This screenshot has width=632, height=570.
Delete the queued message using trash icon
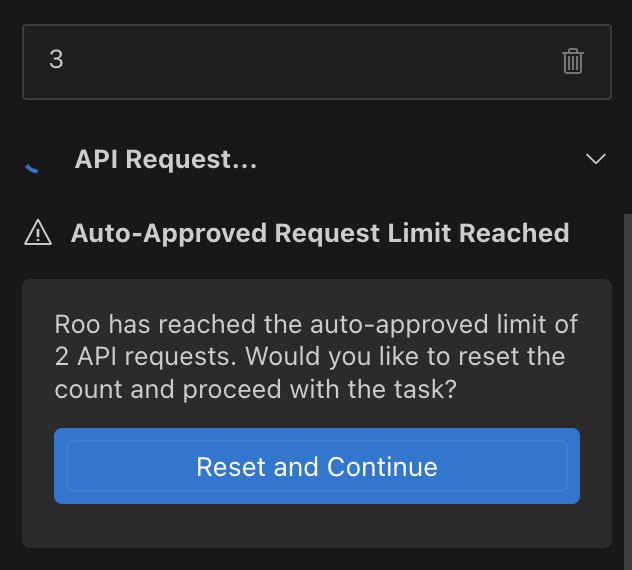573,61
